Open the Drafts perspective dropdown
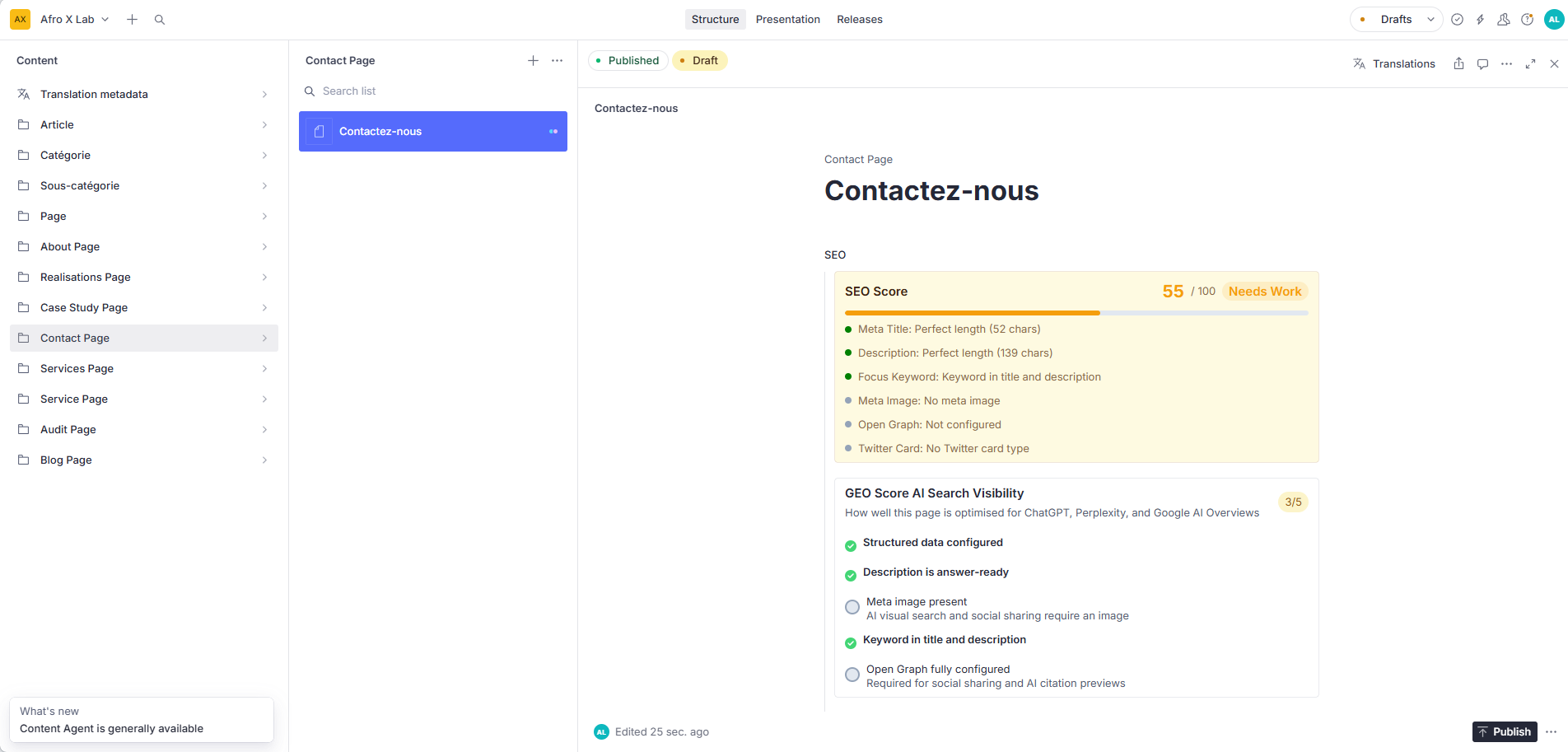1568x752 pixels. [1397, 19]
